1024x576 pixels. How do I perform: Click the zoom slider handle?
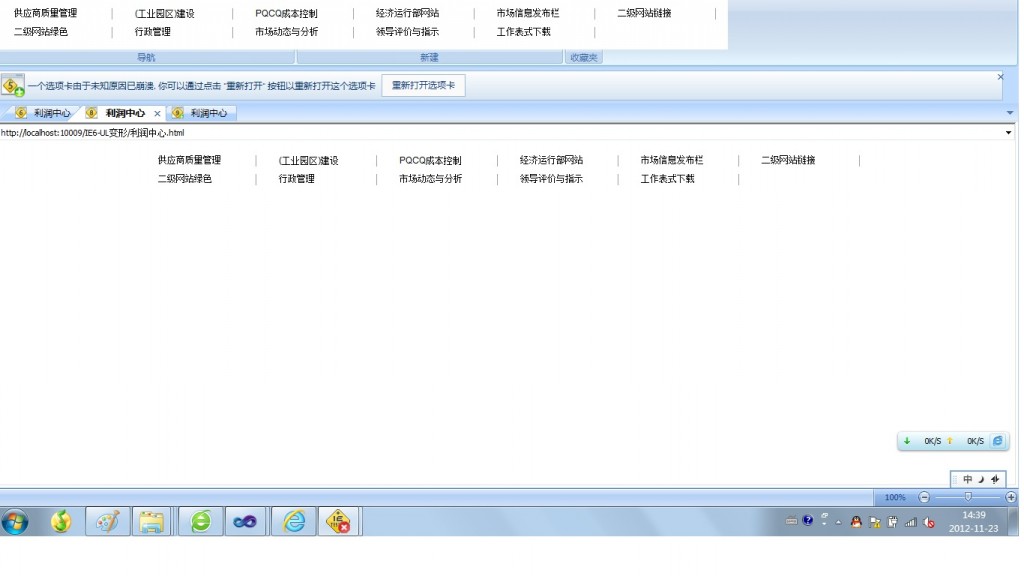(x=968, y=497)
